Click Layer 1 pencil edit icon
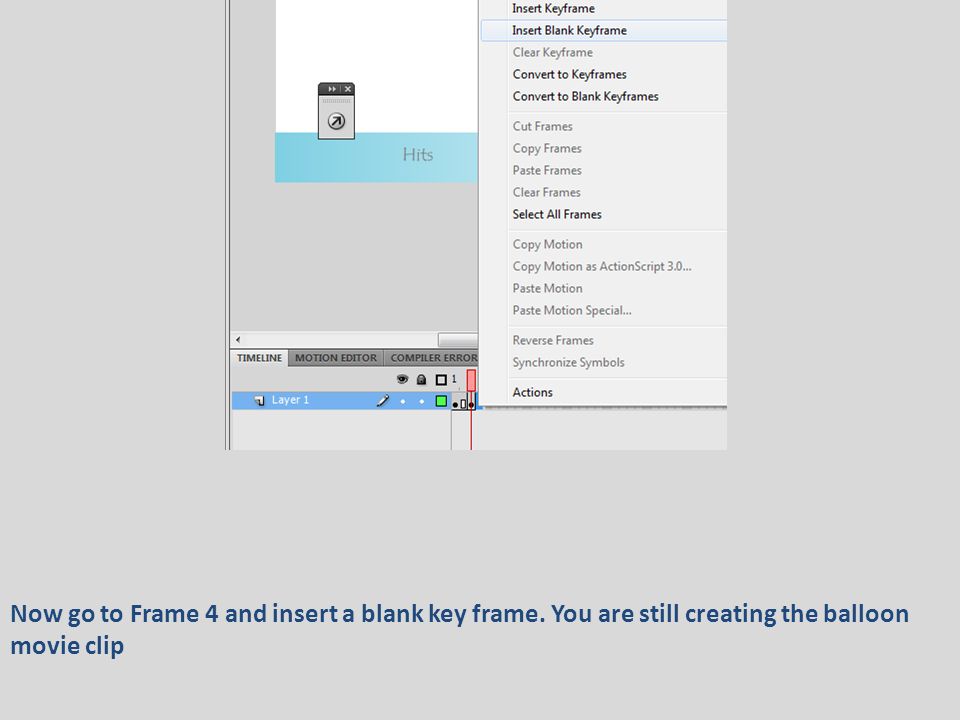The width and height of the screenshot is (960, 720). point(383,400)
